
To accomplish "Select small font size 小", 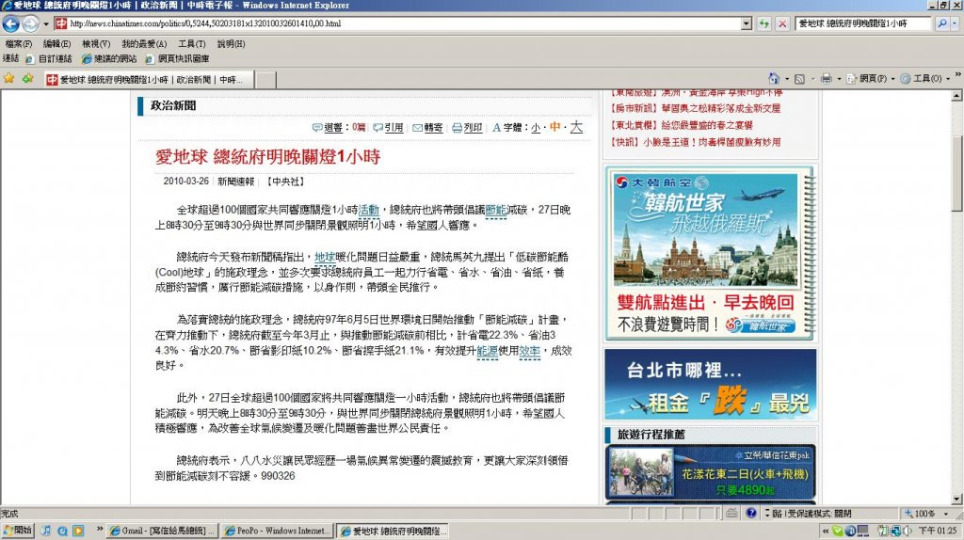I will 535,128.
